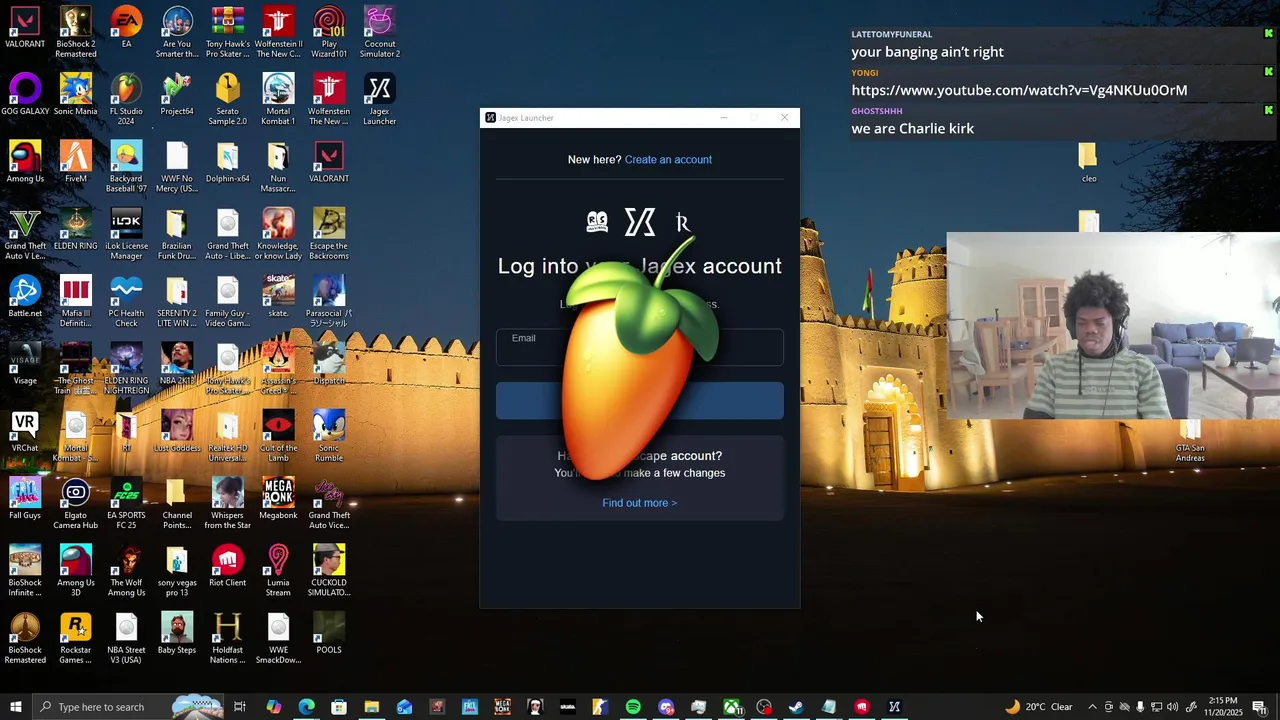Select the Serato Sample 2.0 icon
The height and width of the screenshot is (720, 1280).
pyautogui.click(x=228, y=100)
